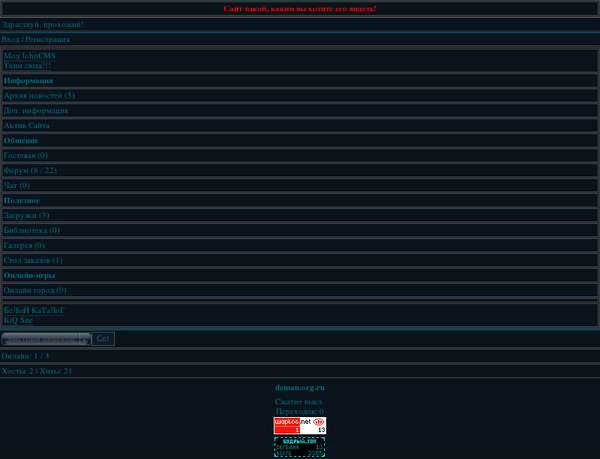The image size is (600, 459).
Task: Click the Go button
Action: (103, 339)
